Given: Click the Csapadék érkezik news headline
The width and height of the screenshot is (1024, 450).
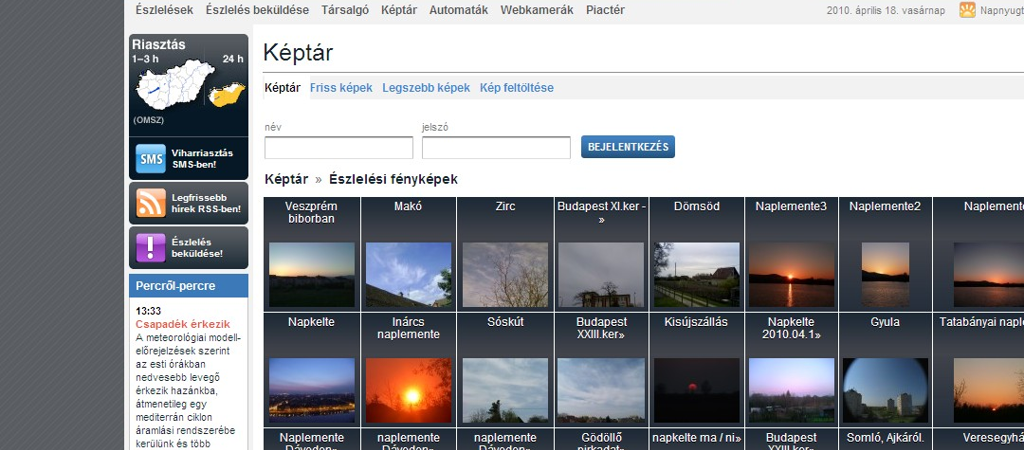Looking at the screenshot, I should coord(183,324).
